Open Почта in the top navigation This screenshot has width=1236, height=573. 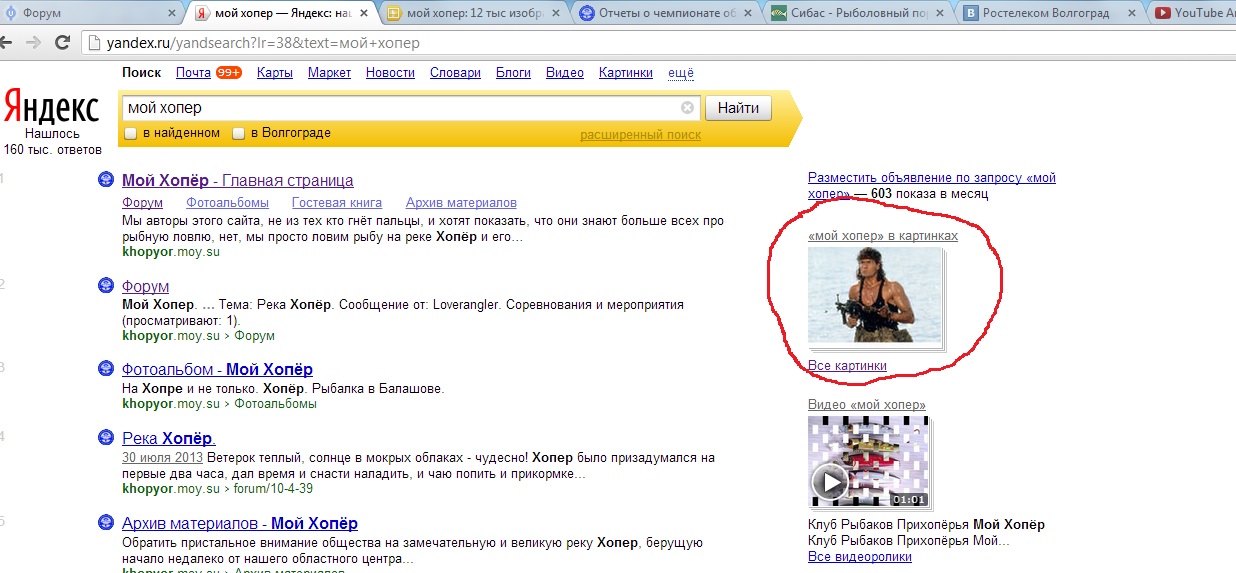(193, 73)
